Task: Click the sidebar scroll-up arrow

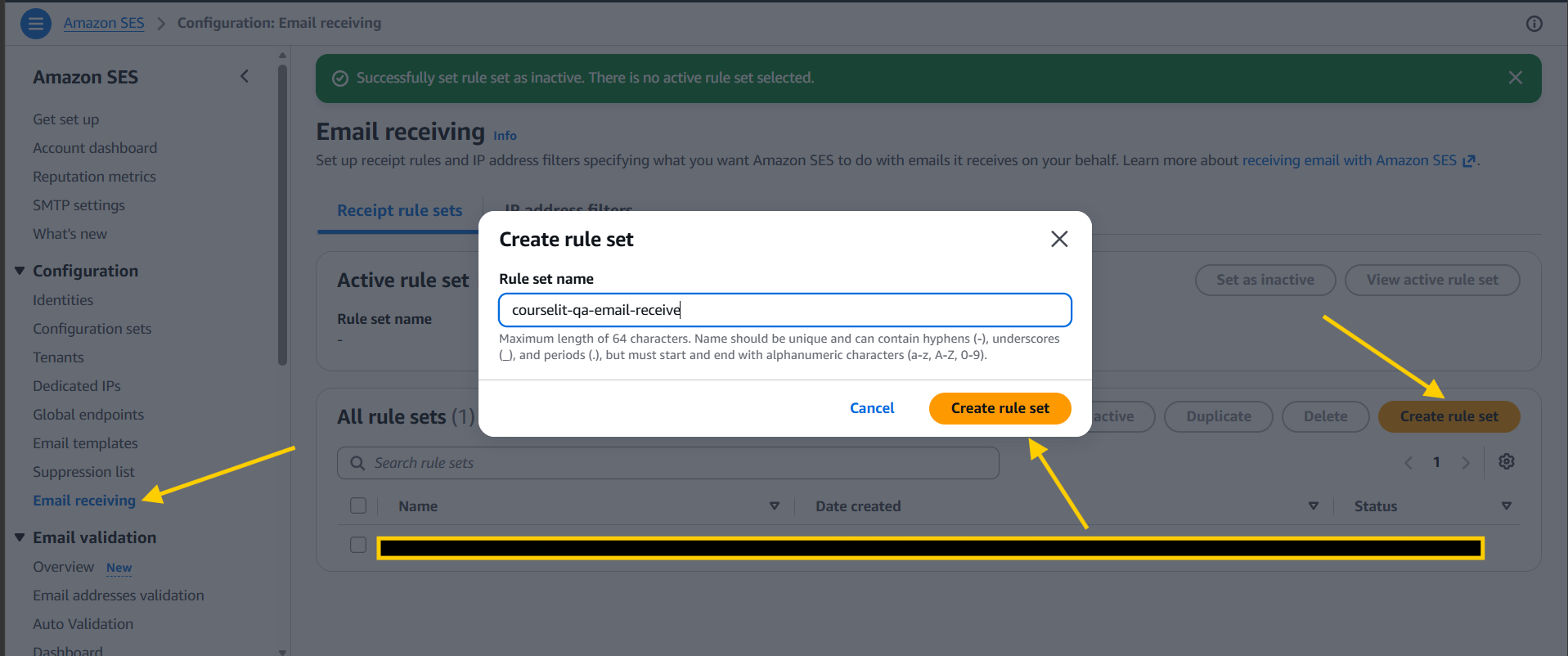Action: tap(282, 56)
